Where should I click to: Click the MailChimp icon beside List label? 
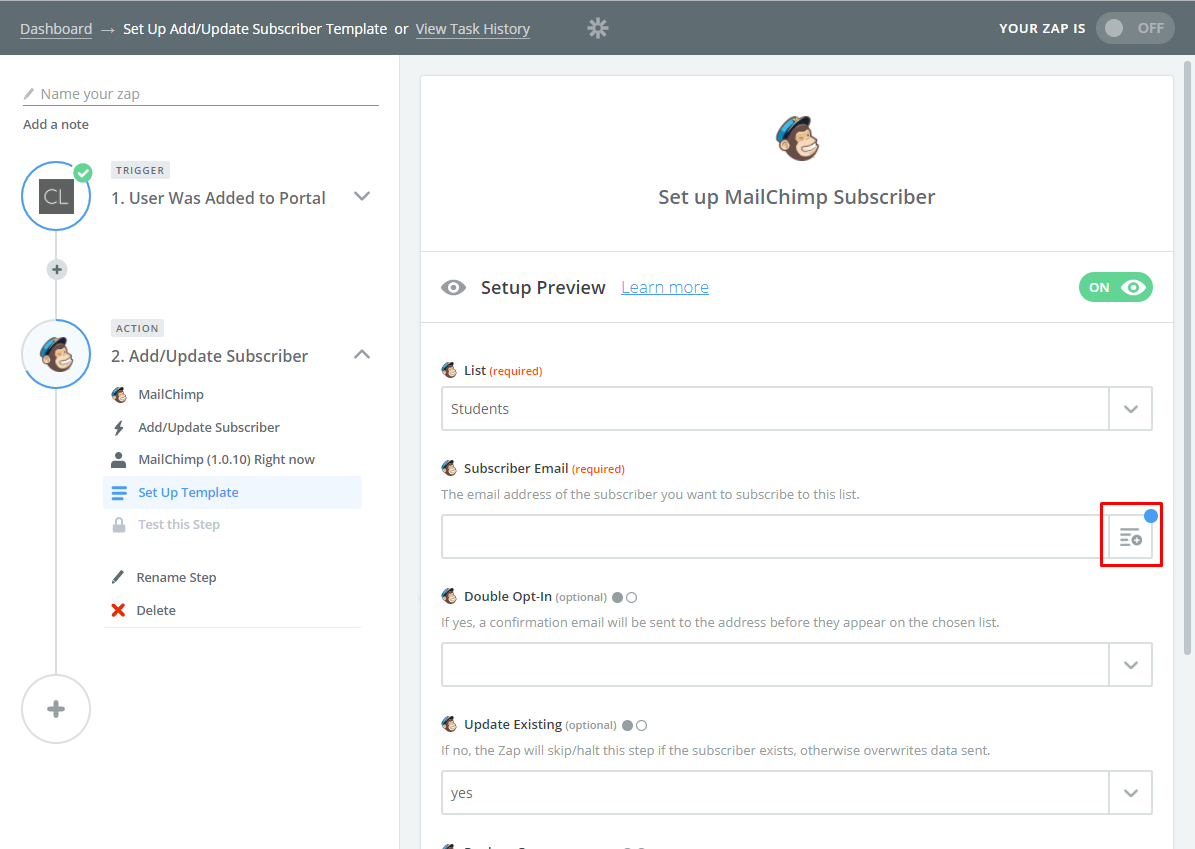click(450, 370)
